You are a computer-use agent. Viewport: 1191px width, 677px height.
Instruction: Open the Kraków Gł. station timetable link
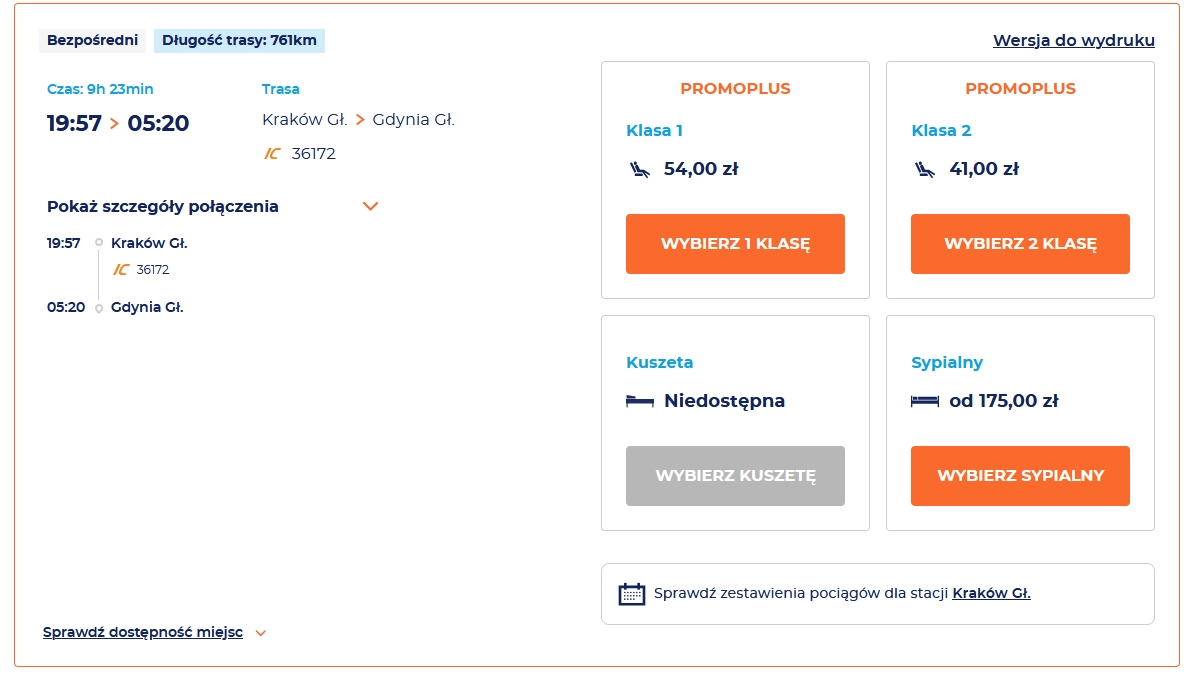click(991, 593)
